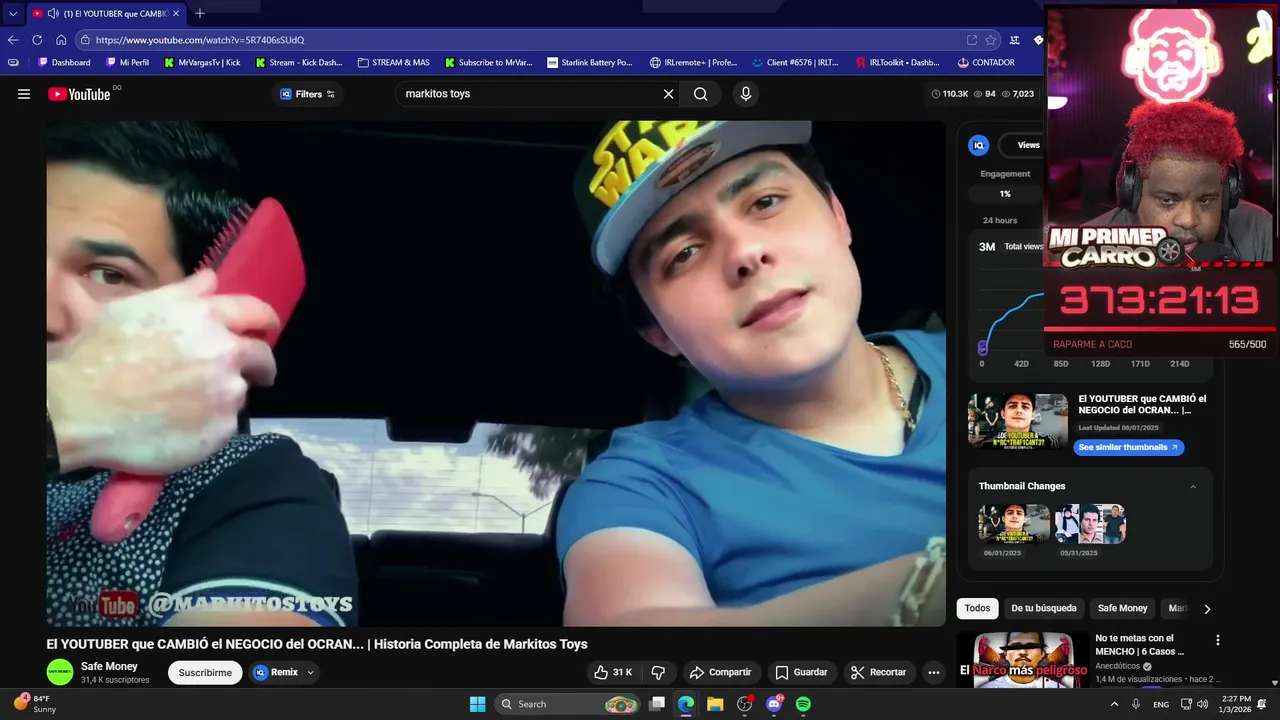
Task: Open the IRLToolkit Dashboard bookmark
Action: [x=898, y=62]
